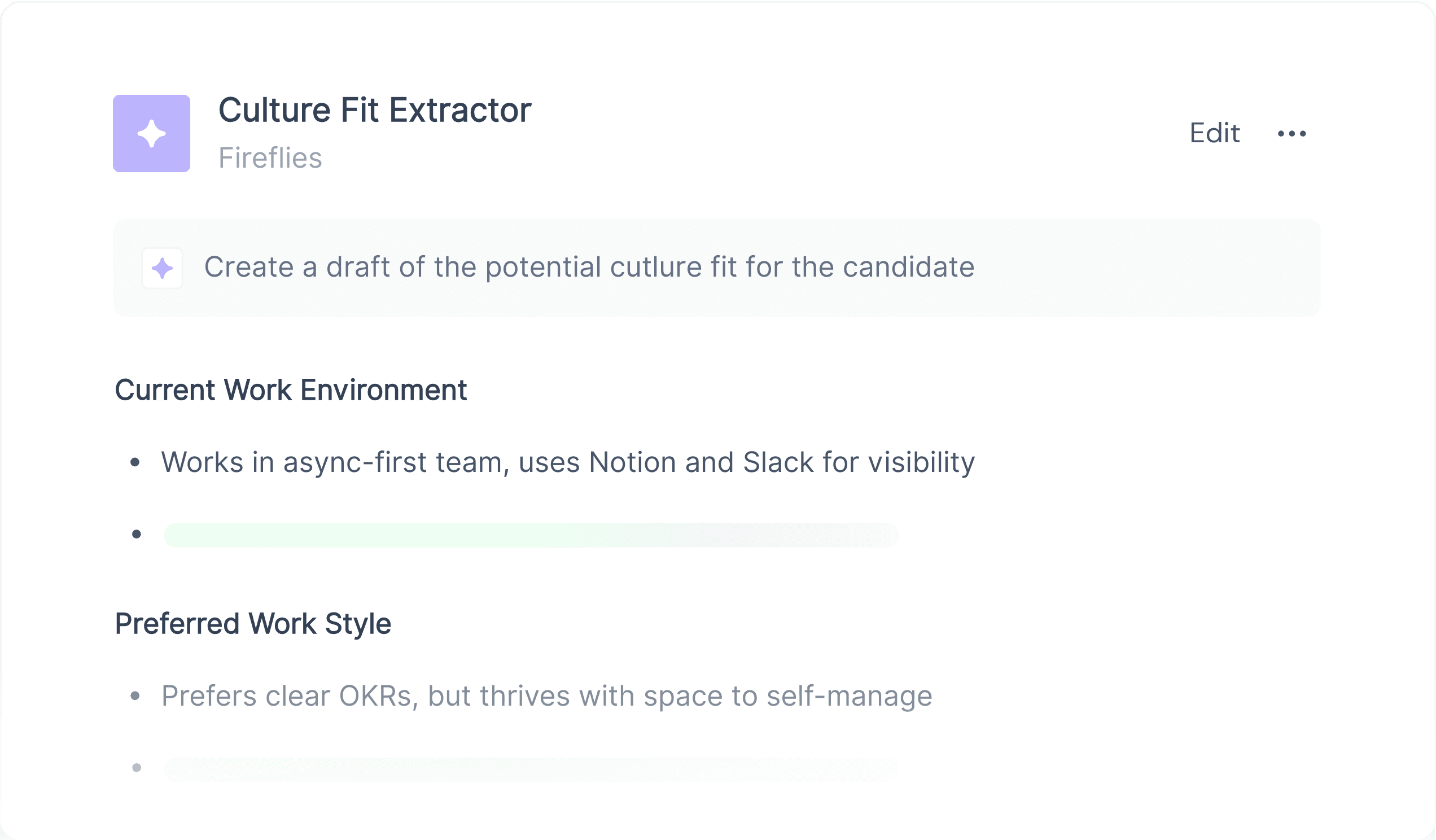Image resolution: width=1436 pixels, height=840 pixels.
Task: Click the word Notion in the first bullet
Action: click(x=632, y=462)
